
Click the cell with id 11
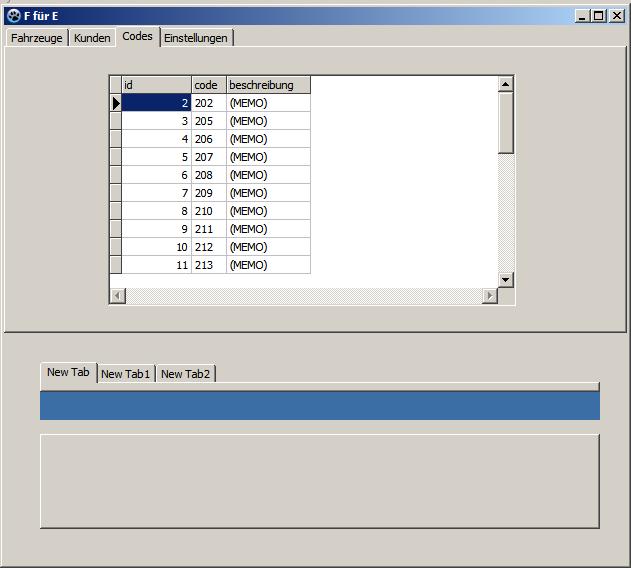pyautogui.click(x=156, y=265)
